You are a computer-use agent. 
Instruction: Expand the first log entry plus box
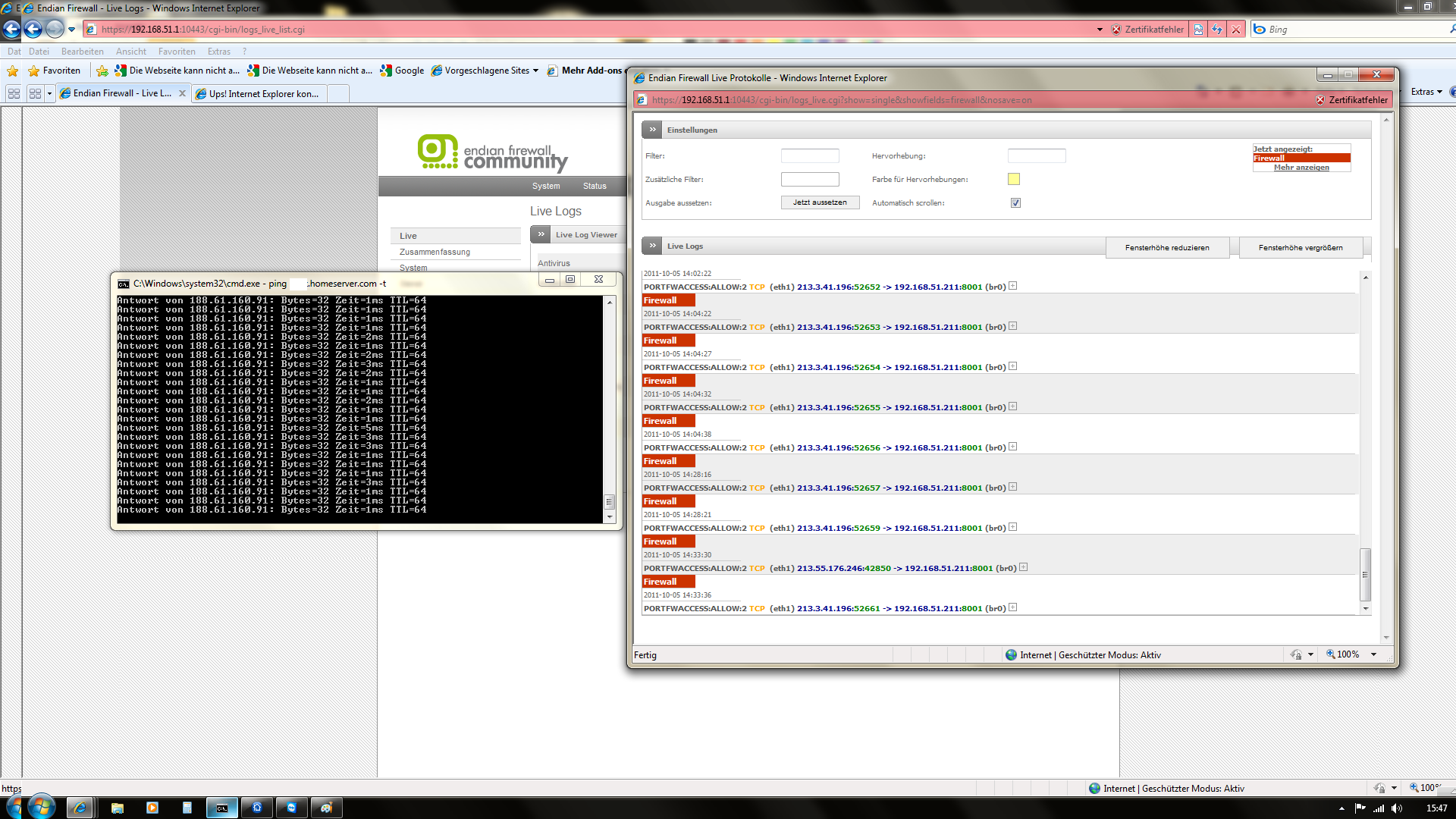point(1012,287)
